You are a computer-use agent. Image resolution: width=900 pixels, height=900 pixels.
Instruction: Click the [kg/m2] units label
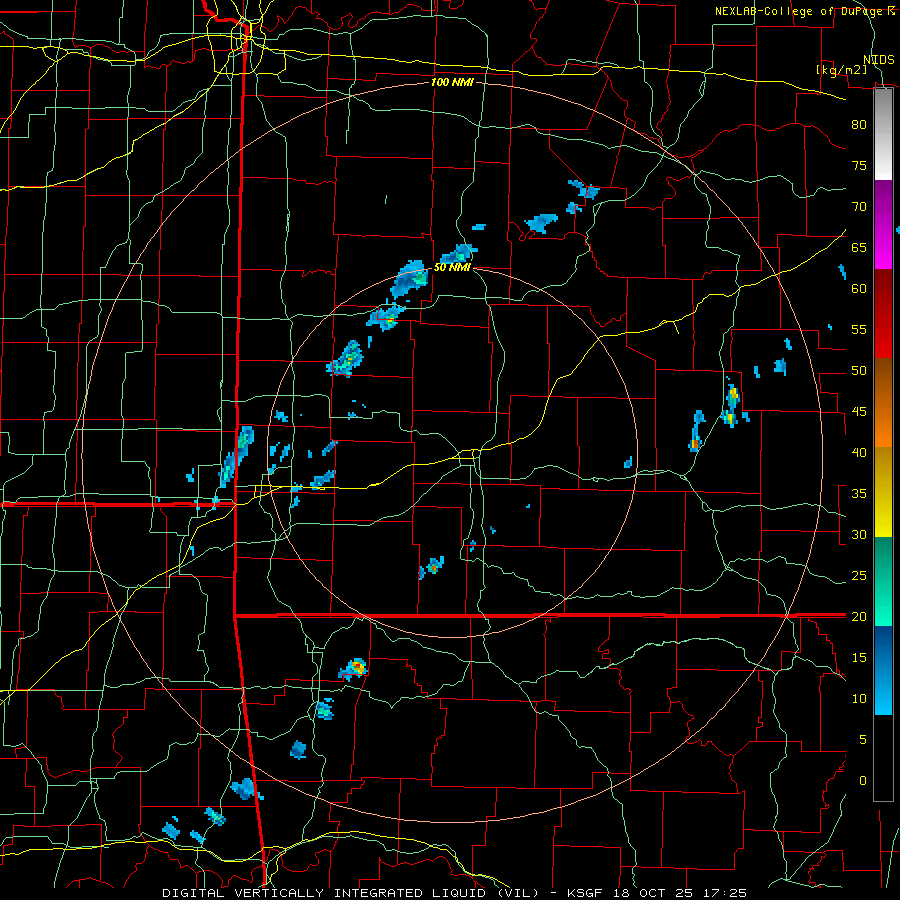(x=841, y=69)
